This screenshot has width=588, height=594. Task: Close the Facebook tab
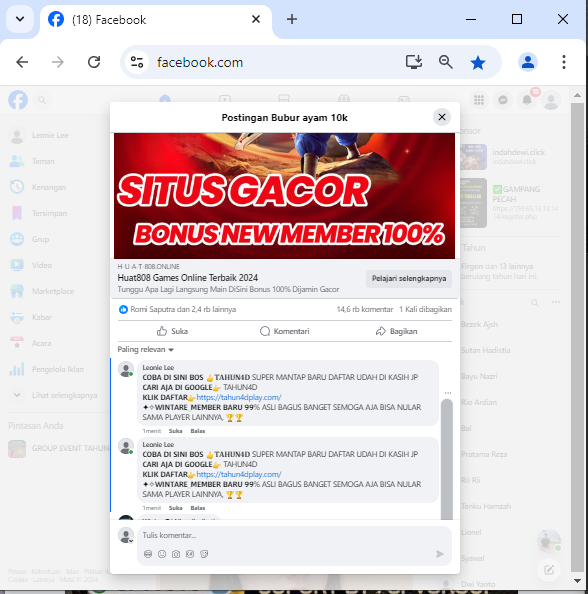pos(256,19)
